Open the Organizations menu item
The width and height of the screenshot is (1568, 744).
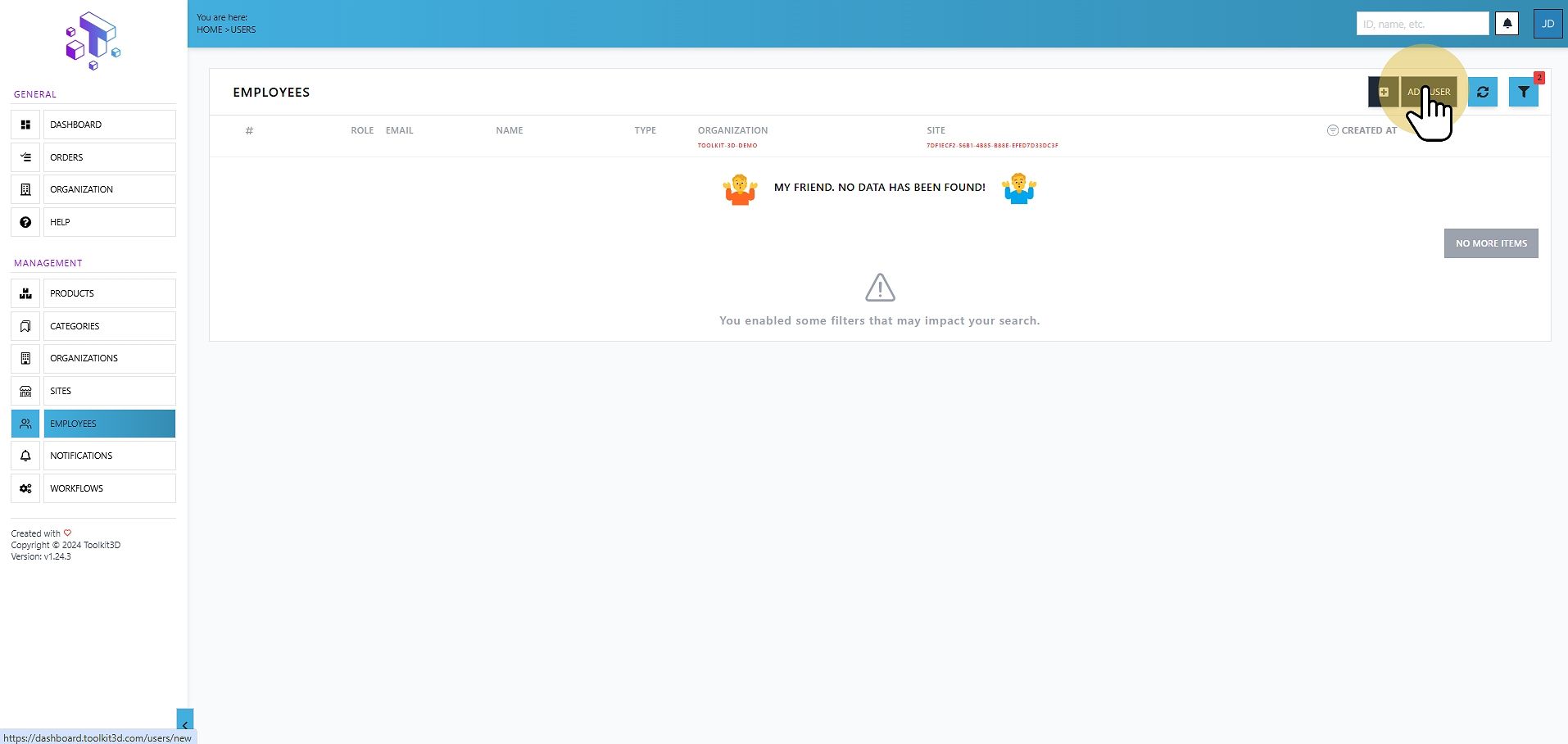pyautogui.click(x=109, y=358)
